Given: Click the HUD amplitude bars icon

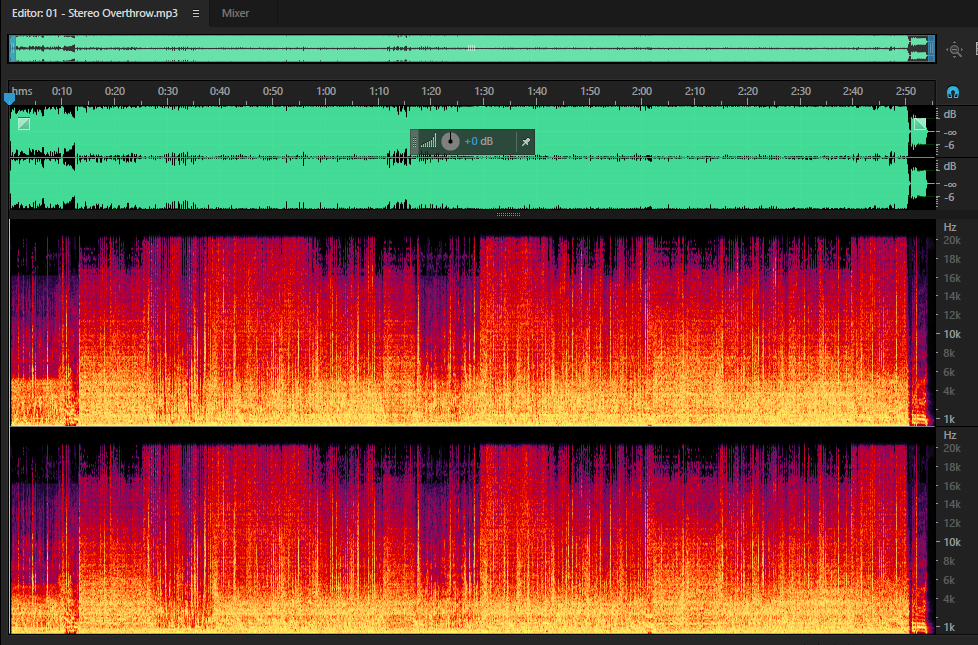Looking at the screenshot, I should tap(428, 142).
